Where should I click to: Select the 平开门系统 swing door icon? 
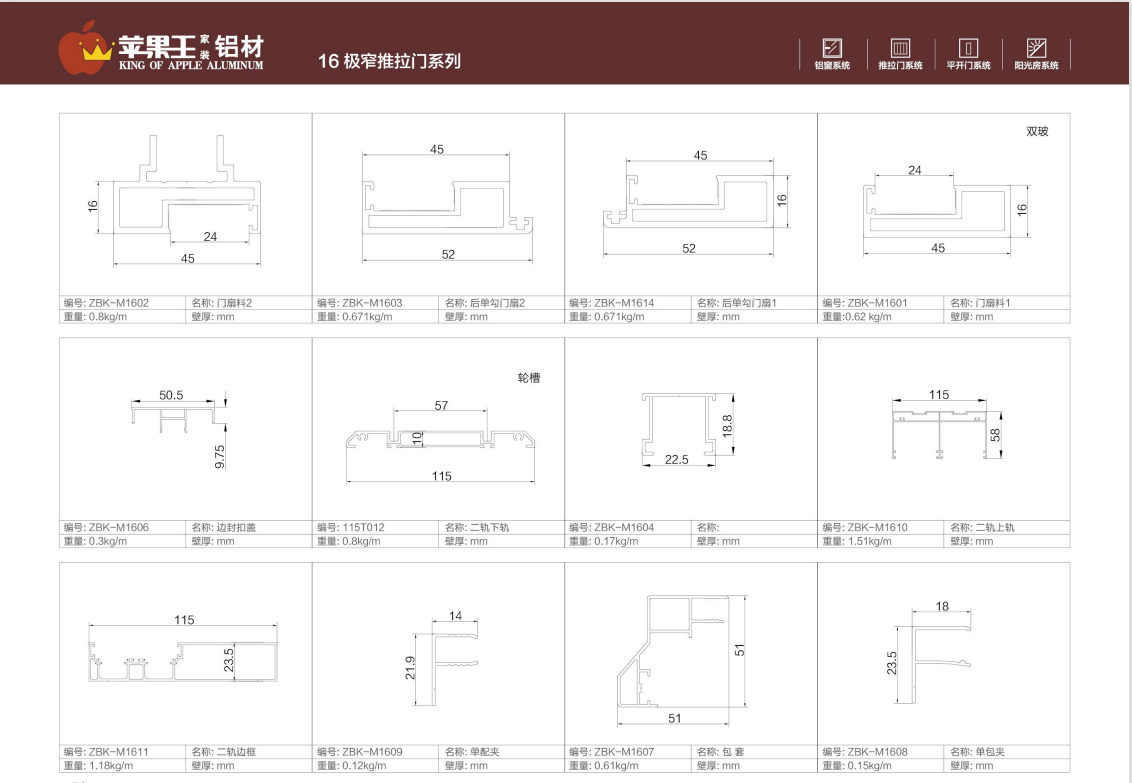968,48
